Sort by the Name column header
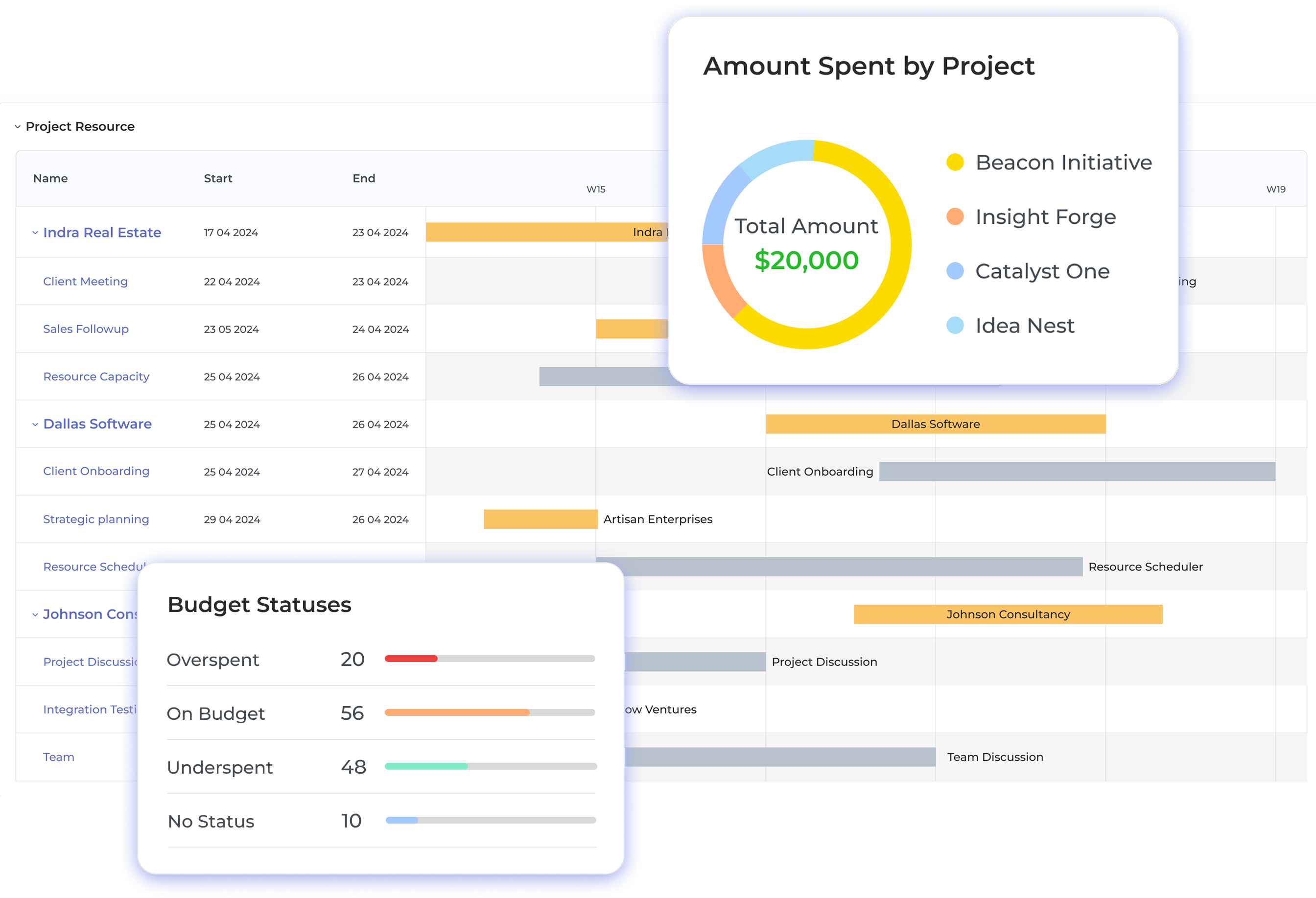This screenshot has width=1316, height=898. click(x=50, y=178)
